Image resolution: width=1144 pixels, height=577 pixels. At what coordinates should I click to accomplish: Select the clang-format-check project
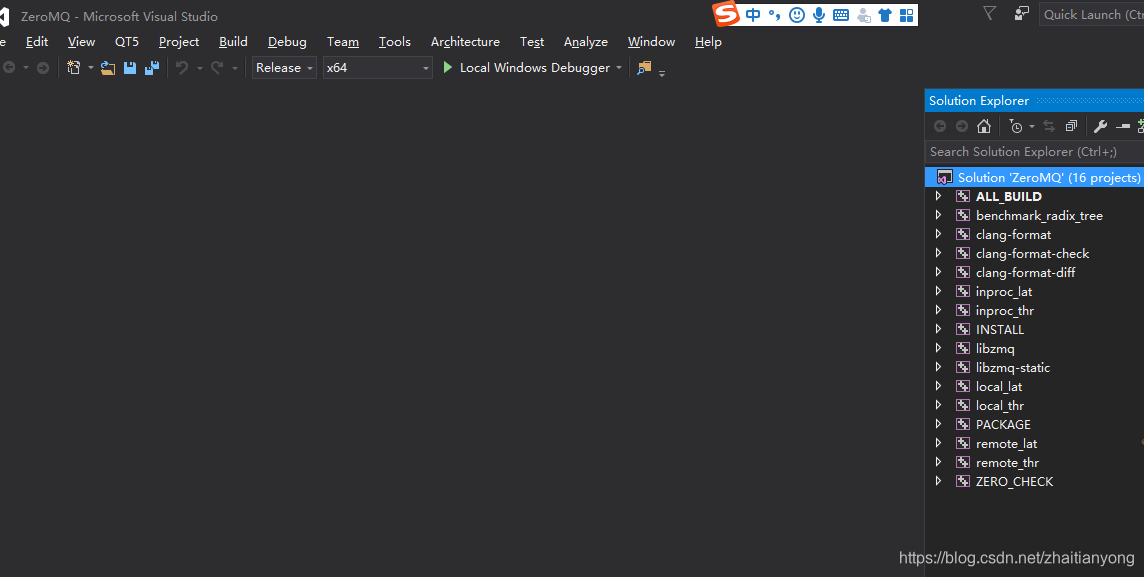[x=1032, y=253]
